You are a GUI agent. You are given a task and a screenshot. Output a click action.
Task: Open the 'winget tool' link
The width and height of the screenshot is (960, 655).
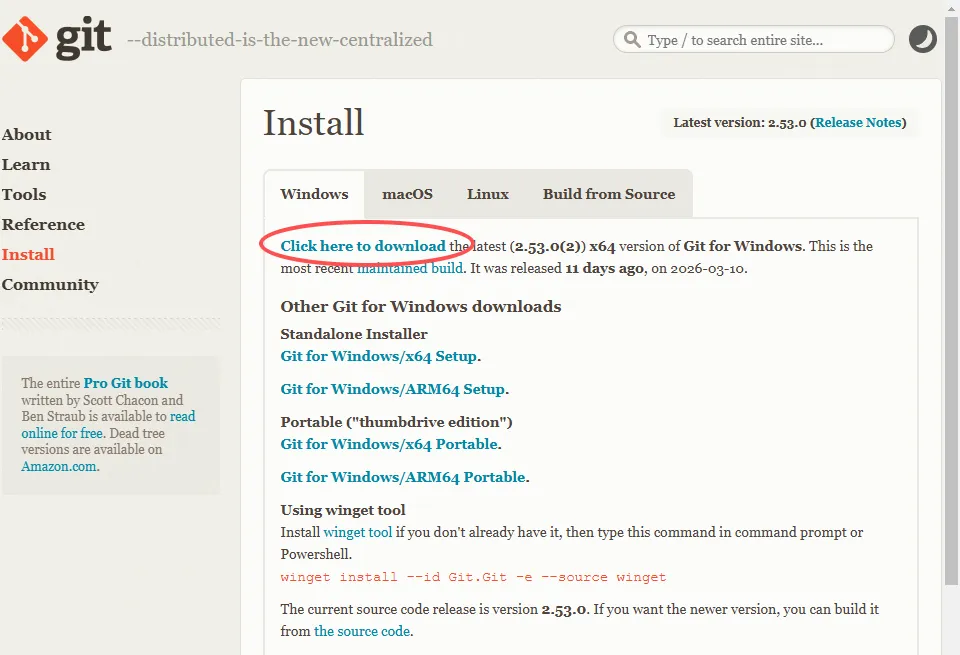click(358, 533)
